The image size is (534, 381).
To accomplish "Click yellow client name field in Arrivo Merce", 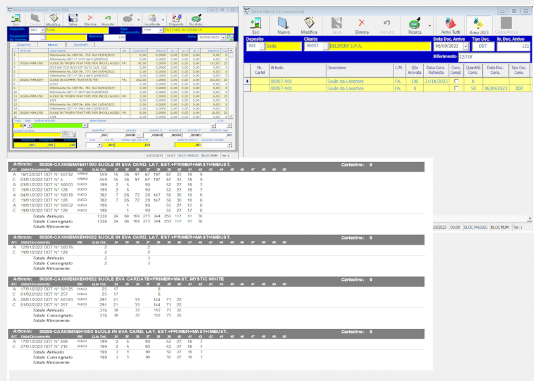I will point(380,46).
